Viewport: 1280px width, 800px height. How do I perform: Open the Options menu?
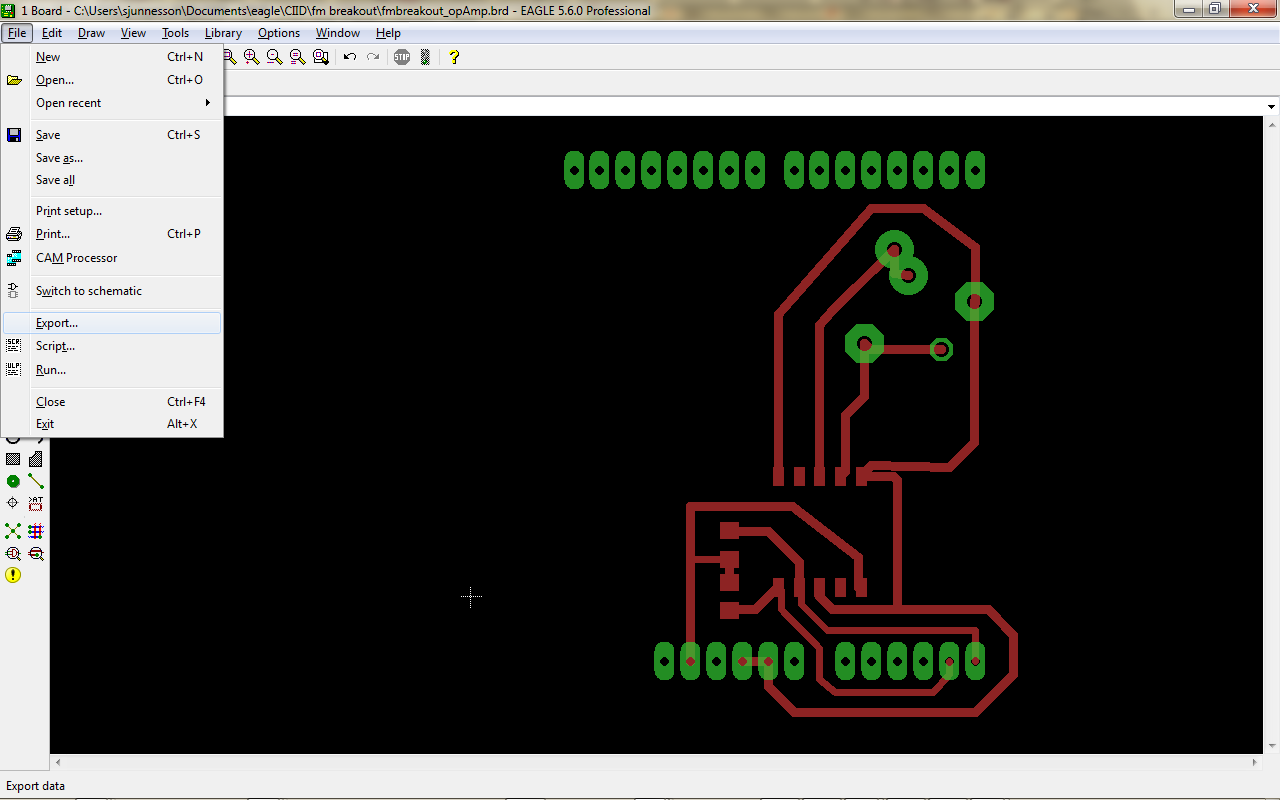(279, 33)
